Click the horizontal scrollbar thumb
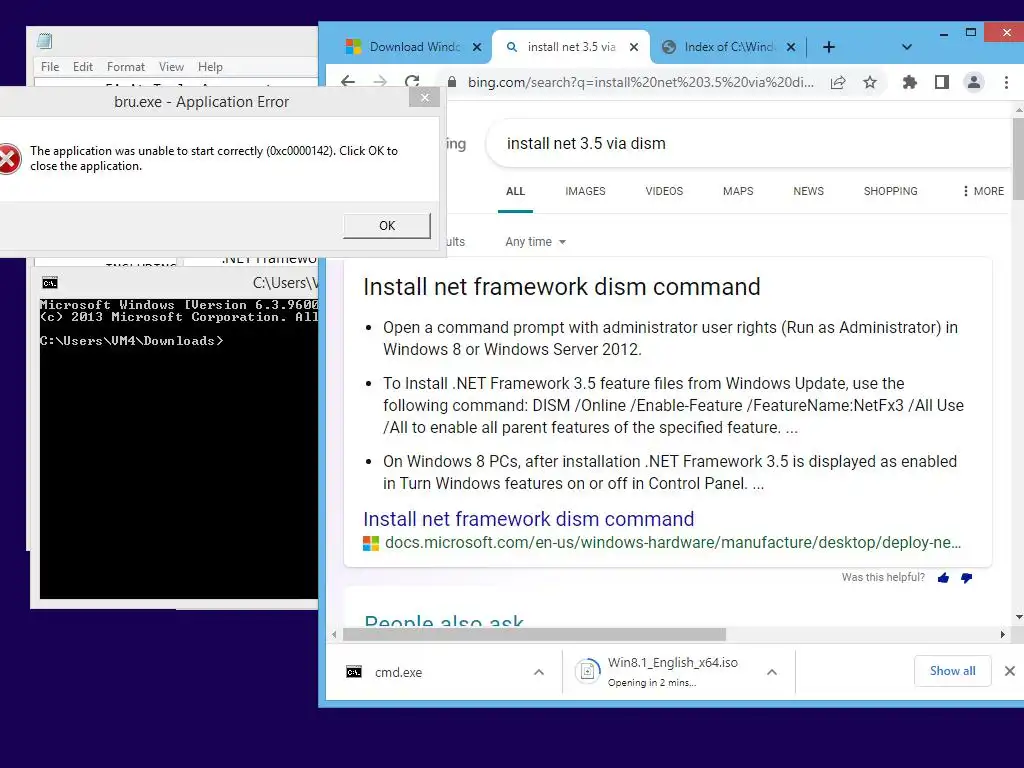The height and width of the screenshot is (768, 1024). tap(534, 634)
